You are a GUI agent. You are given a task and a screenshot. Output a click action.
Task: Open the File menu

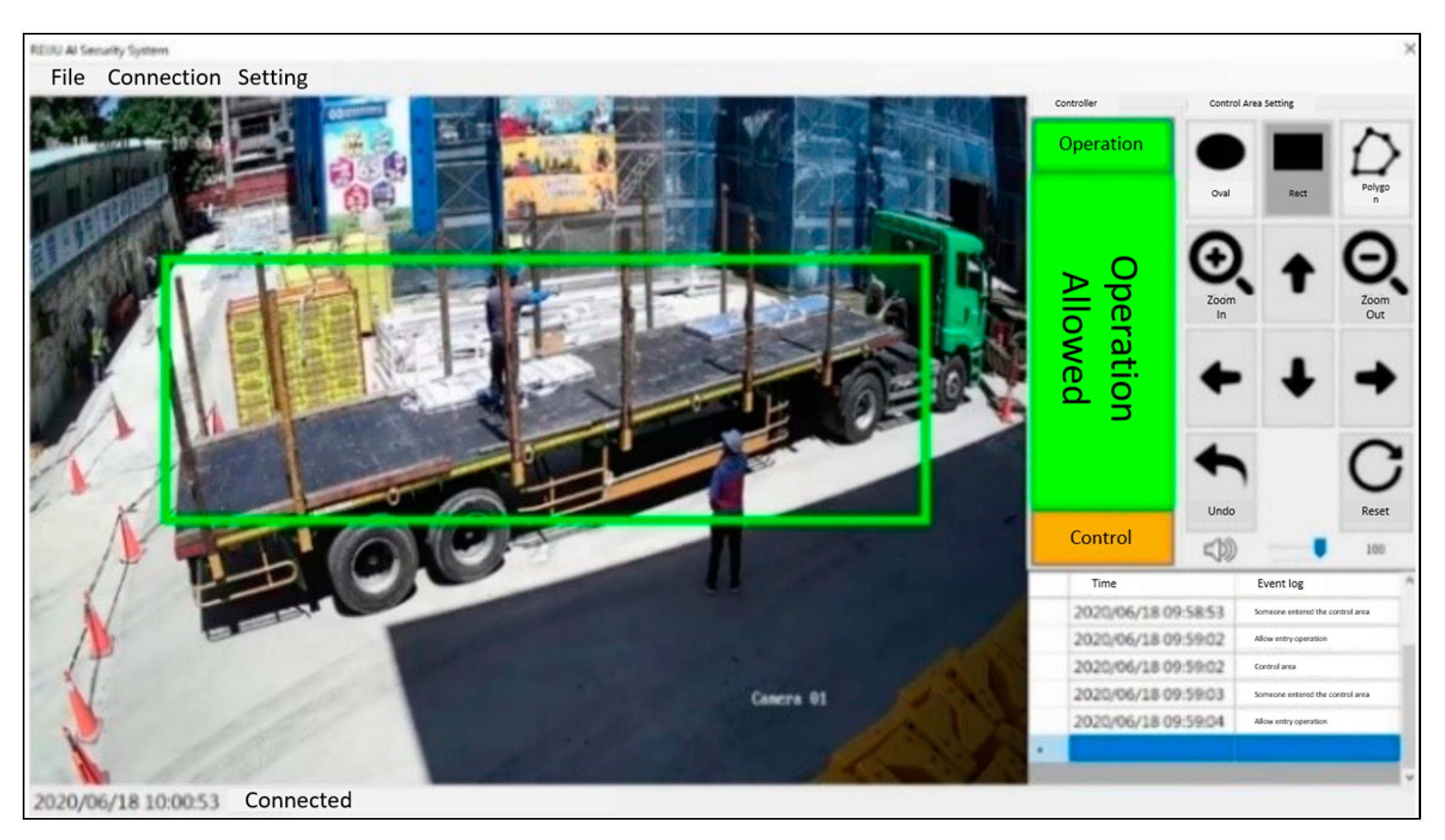[x=68, y=78]
